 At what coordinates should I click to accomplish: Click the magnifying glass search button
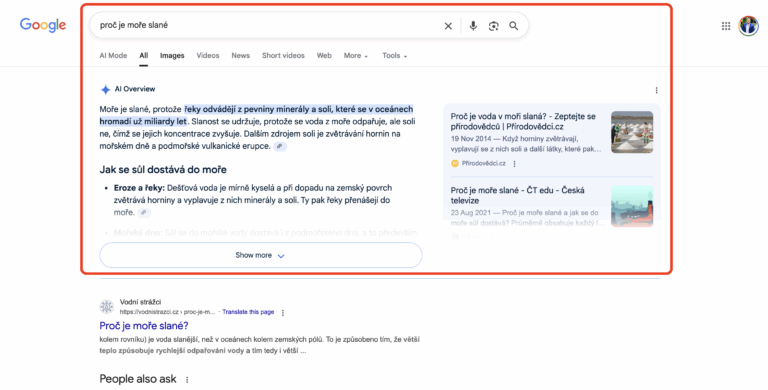click(x=513, y=26)
